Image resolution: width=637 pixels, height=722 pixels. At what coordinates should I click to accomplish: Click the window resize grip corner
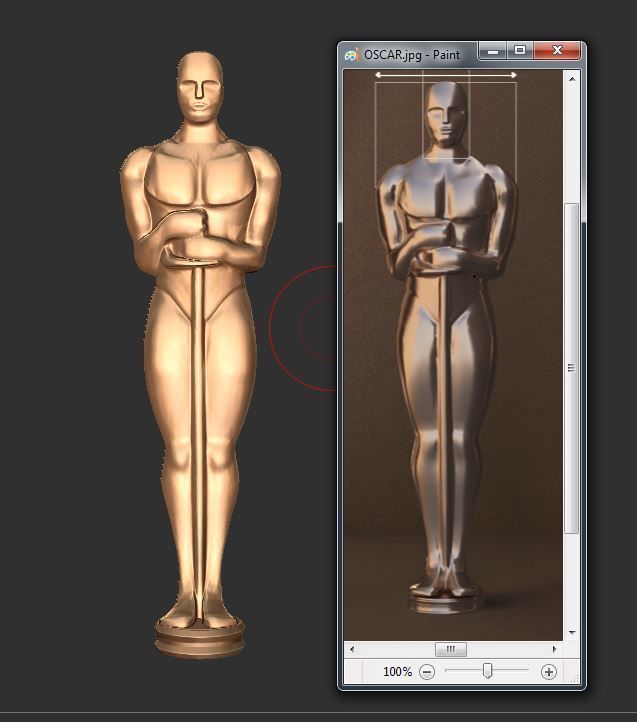point(575,679)
